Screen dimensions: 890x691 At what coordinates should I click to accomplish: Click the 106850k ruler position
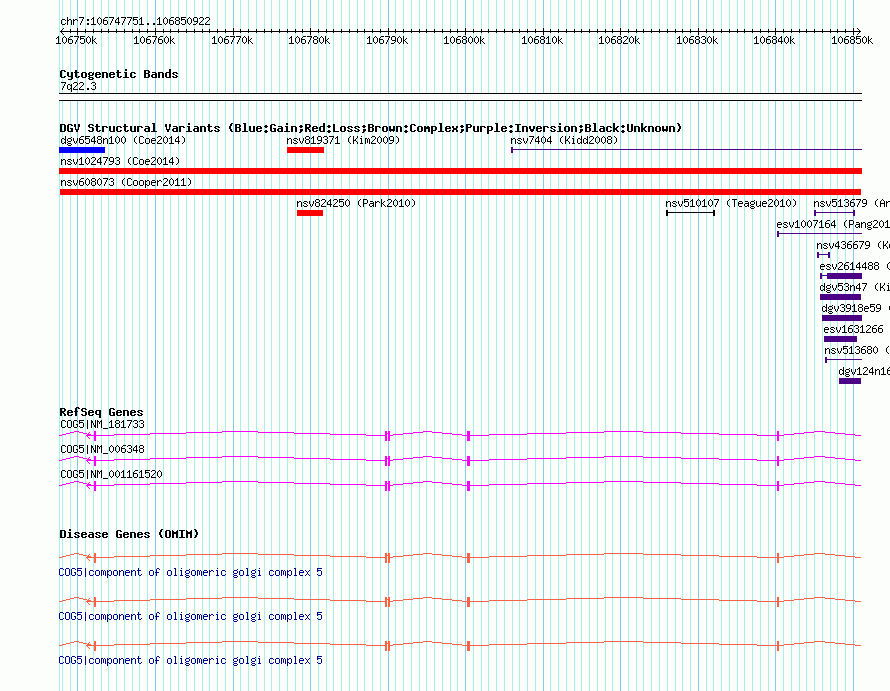click(851, 40)
